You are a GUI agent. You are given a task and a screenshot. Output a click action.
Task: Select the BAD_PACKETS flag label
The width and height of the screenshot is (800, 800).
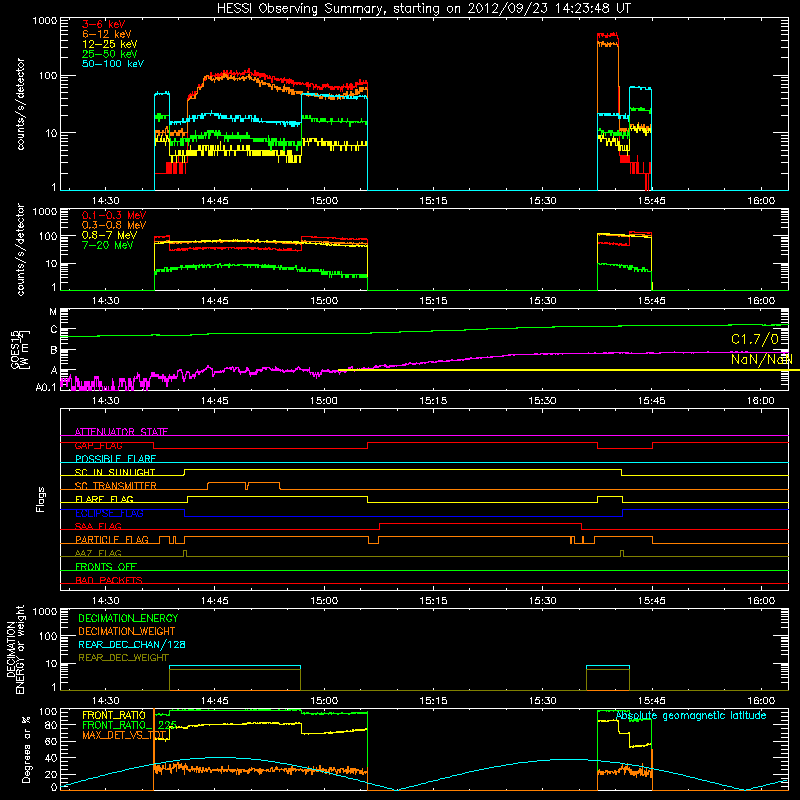point(109,580)
